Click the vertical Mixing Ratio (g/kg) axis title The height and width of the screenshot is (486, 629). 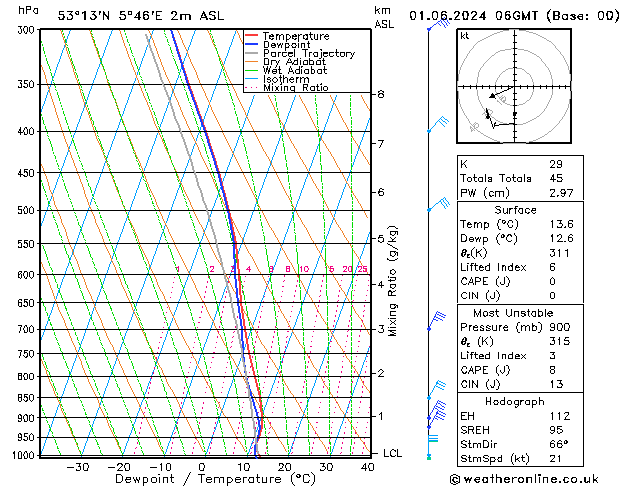[392, 281]
